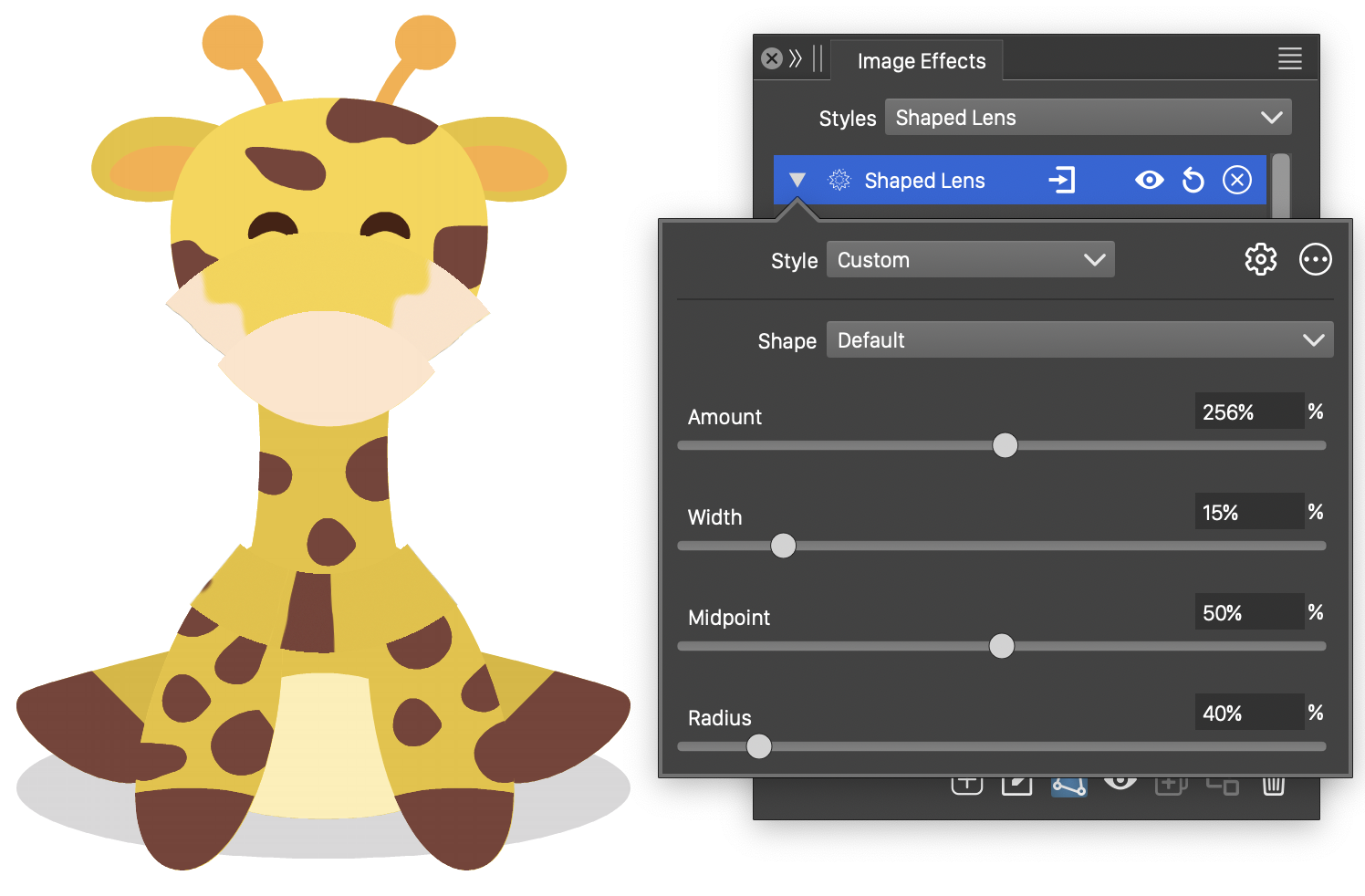Open the more options ellipsis button
This screenshot has height=896, width=1365.
tap(1315, 260)
